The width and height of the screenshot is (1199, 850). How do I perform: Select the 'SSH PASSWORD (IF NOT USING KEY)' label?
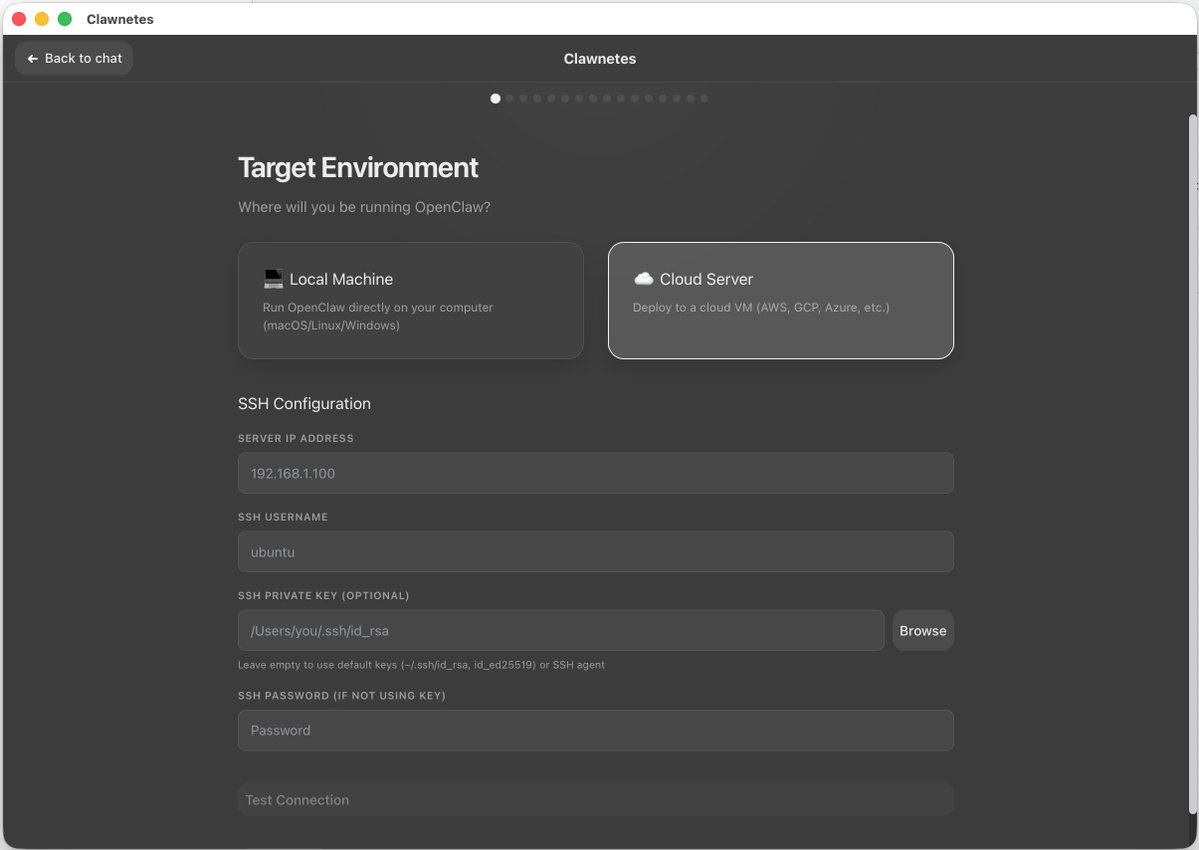click(x=342, y=696)
